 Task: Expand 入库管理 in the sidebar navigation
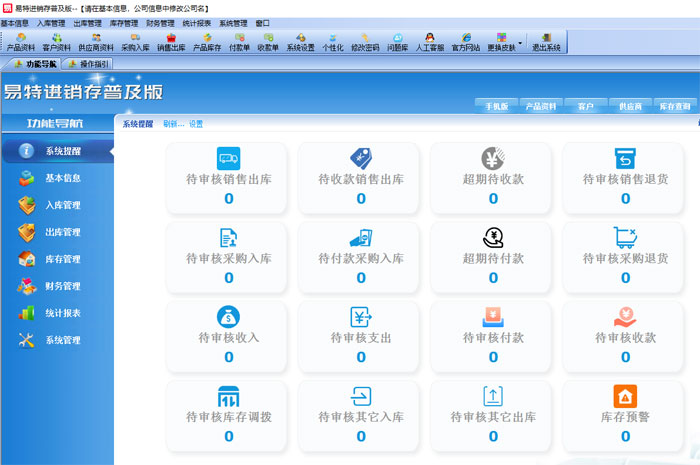62,205
